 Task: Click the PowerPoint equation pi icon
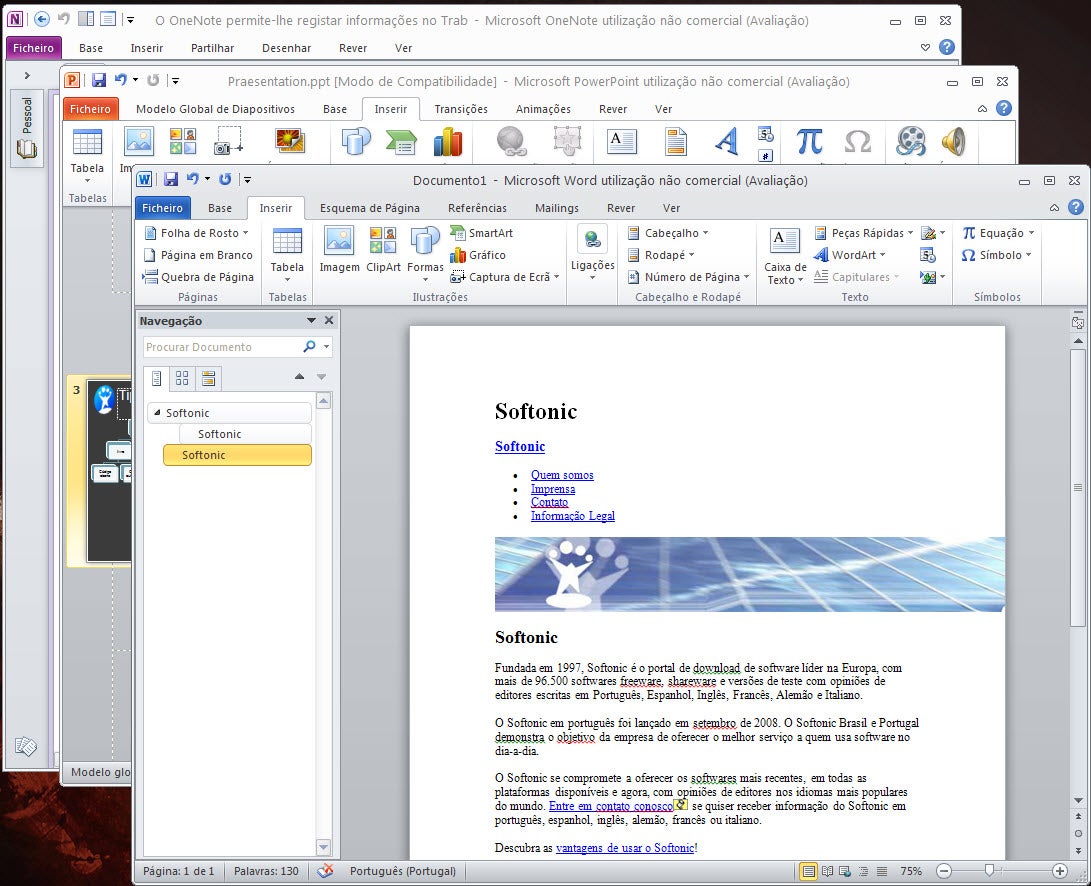pos(809,142)
